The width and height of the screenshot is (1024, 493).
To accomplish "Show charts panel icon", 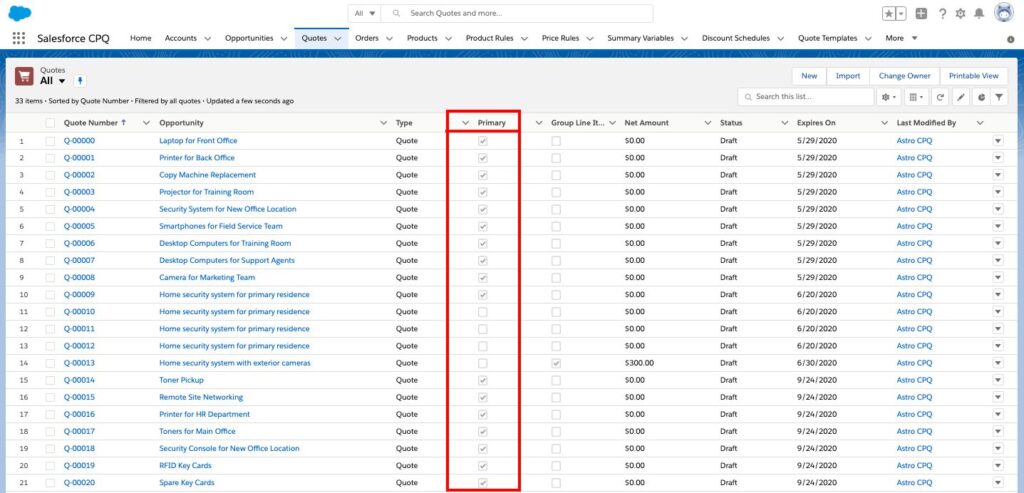I will pyautogui.click(x=980, y=97).
